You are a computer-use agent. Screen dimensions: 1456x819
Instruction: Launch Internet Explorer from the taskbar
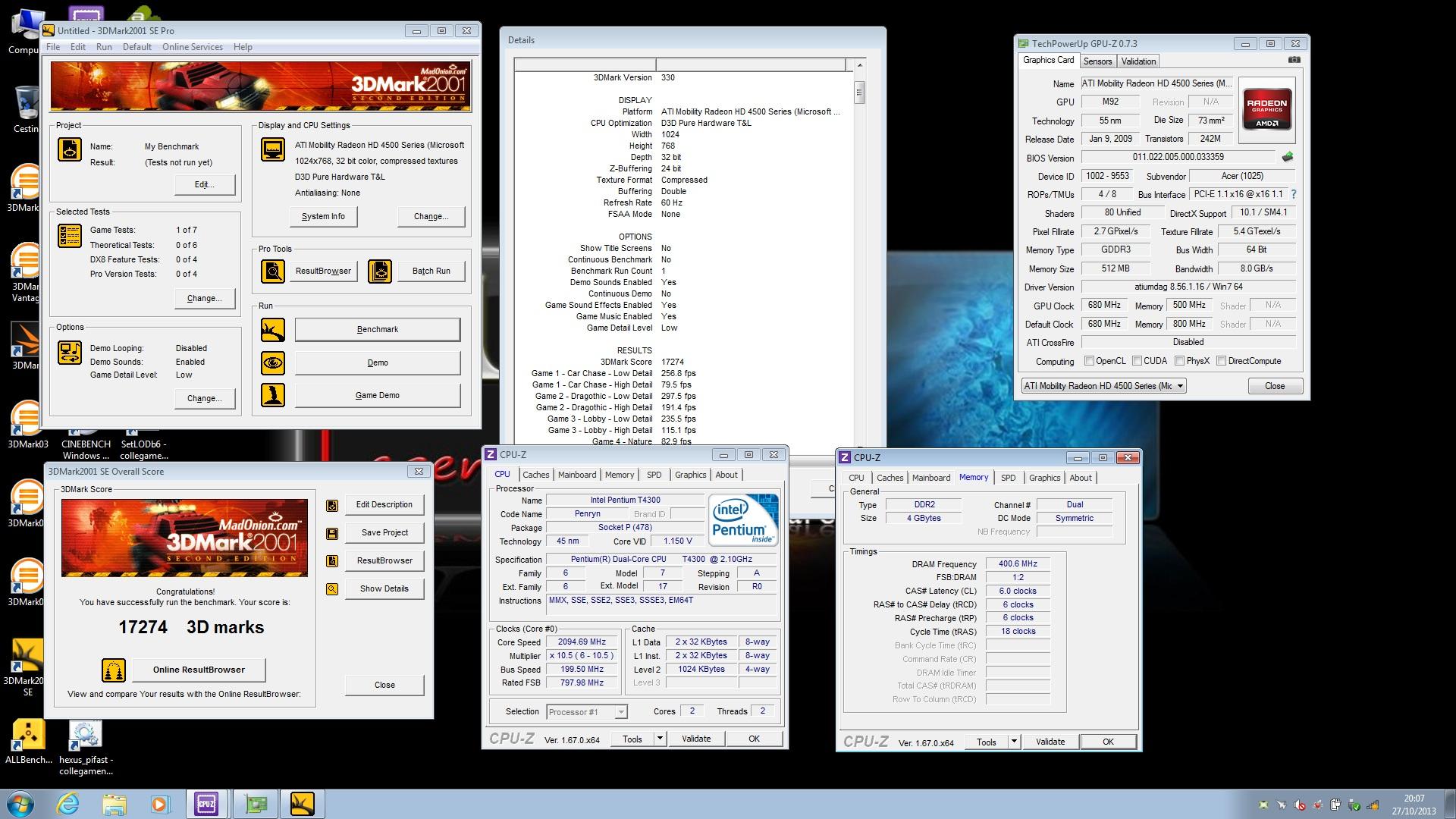67,804
